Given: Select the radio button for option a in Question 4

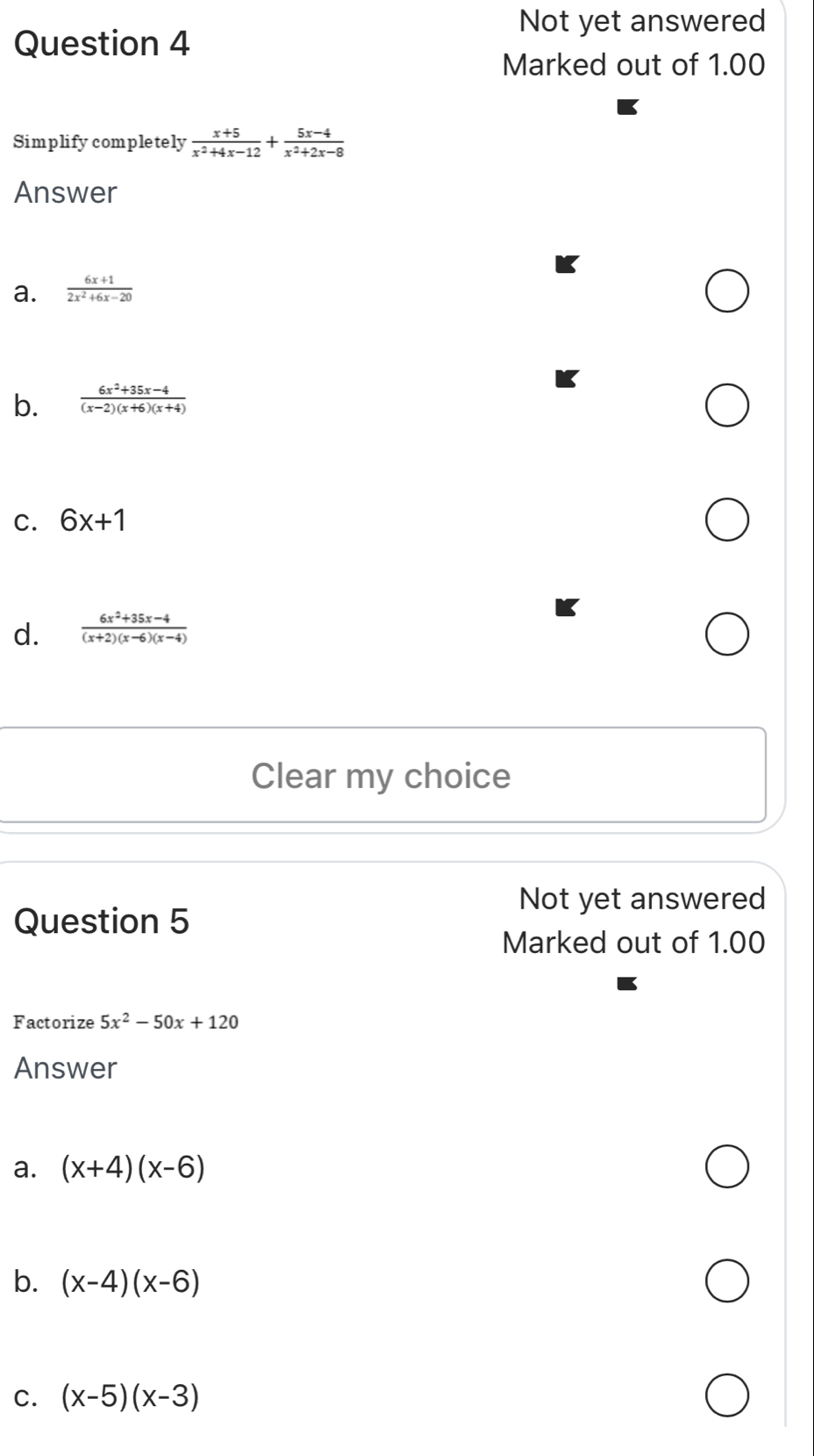Looking at the screenshot, I should point(726,290).
